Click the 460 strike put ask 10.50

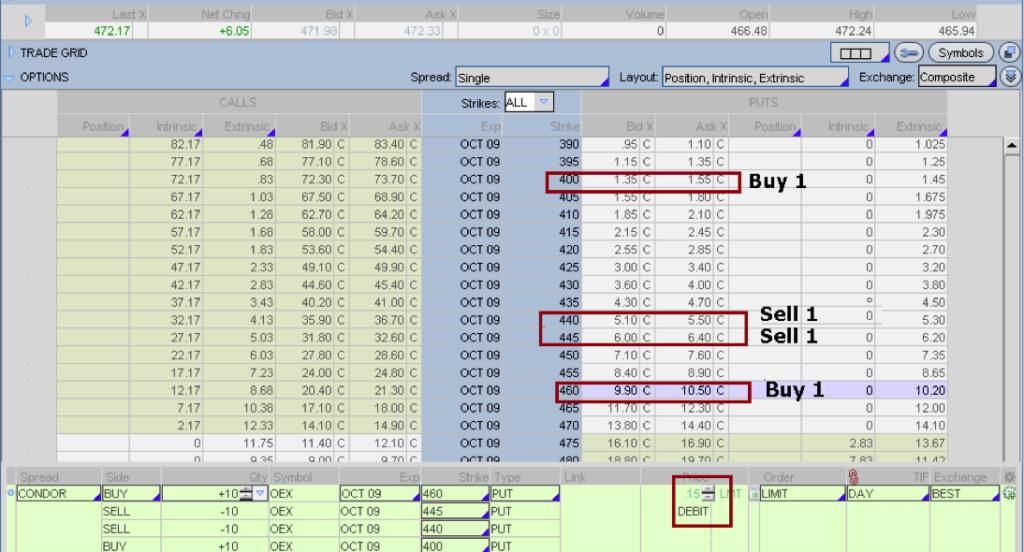(x=696, y=391)
